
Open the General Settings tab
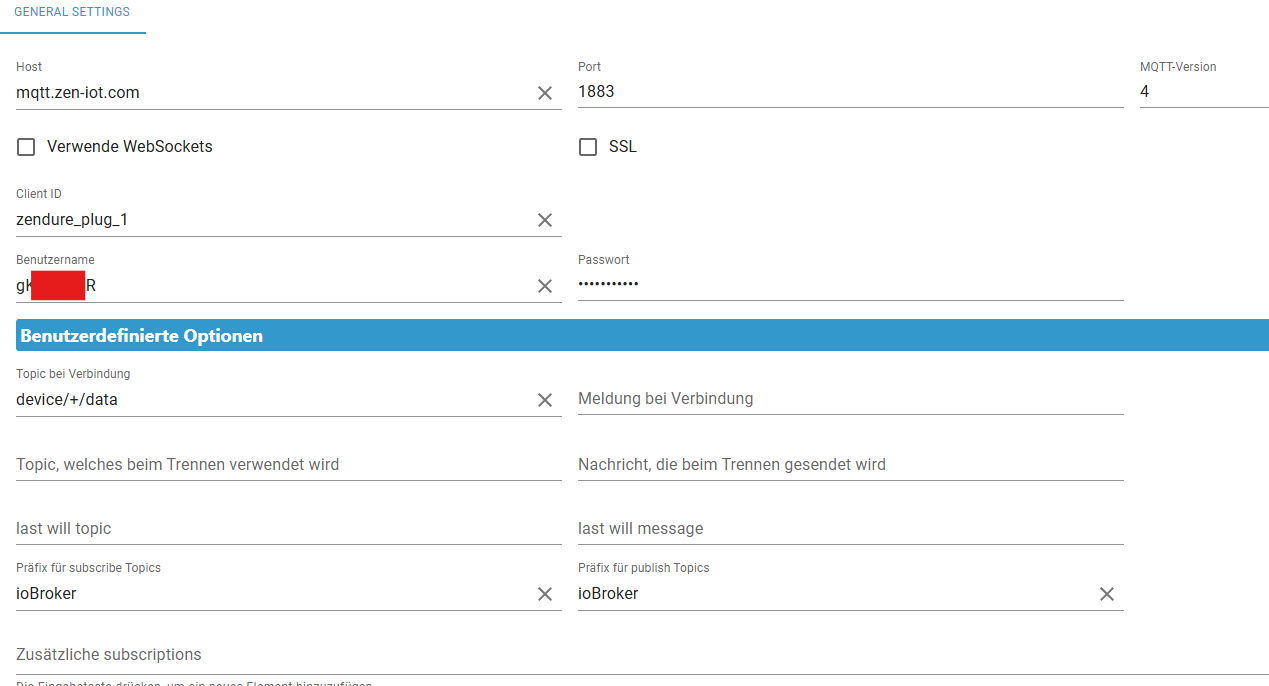coord(72,12)
